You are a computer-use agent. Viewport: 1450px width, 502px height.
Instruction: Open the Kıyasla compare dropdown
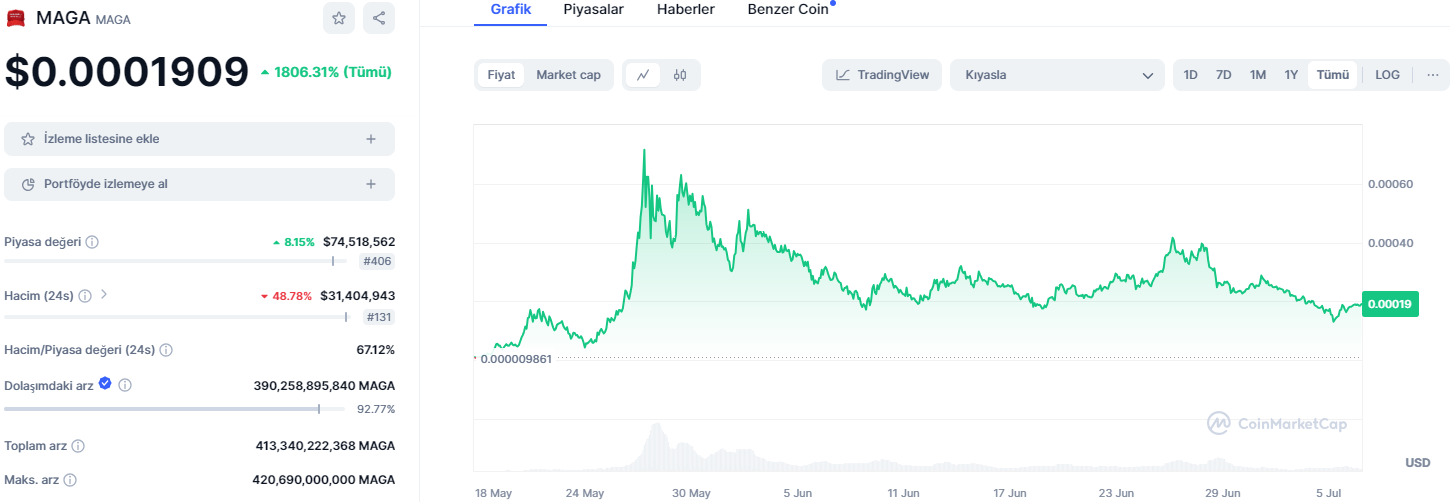(1057, 75)
